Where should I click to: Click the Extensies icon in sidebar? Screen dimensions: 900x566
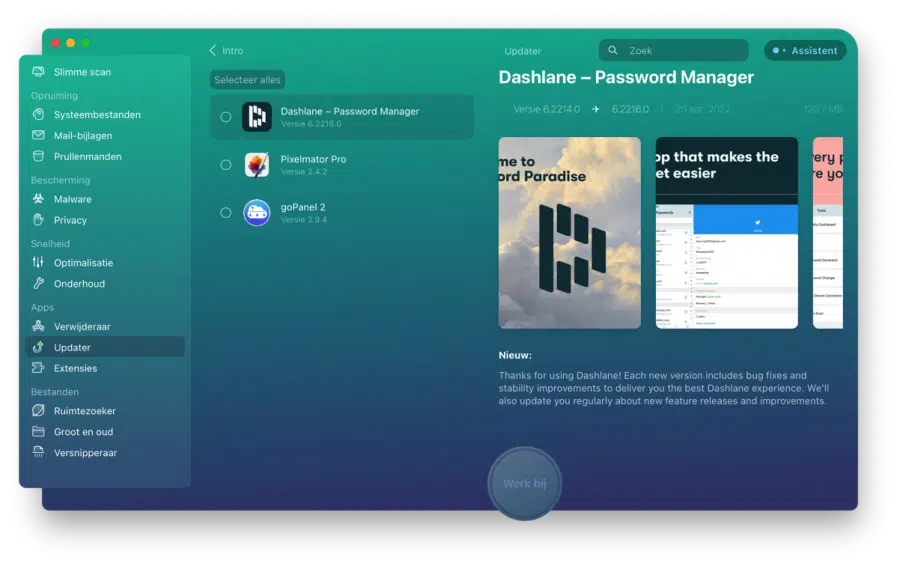coord(38,368)
